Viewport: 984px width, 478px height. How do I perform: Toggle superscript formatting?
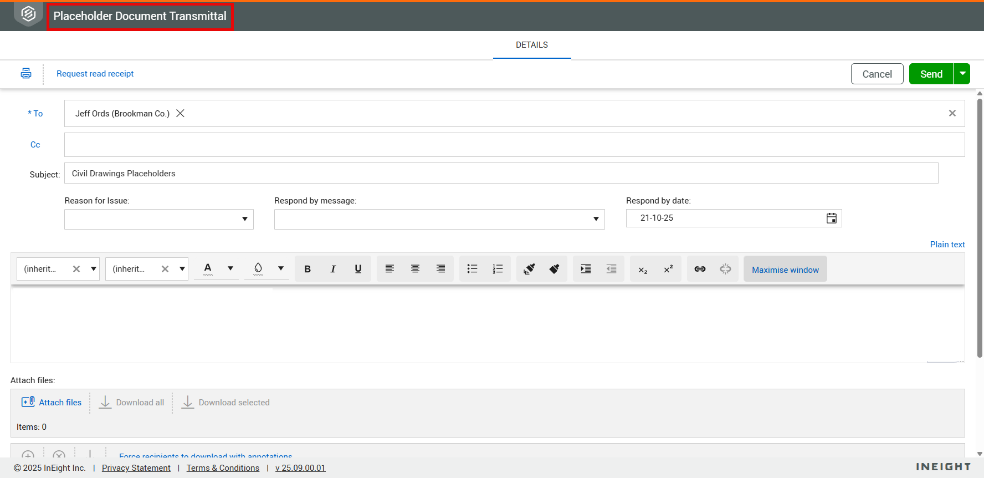pyautogui.click(x=668, y=268)
